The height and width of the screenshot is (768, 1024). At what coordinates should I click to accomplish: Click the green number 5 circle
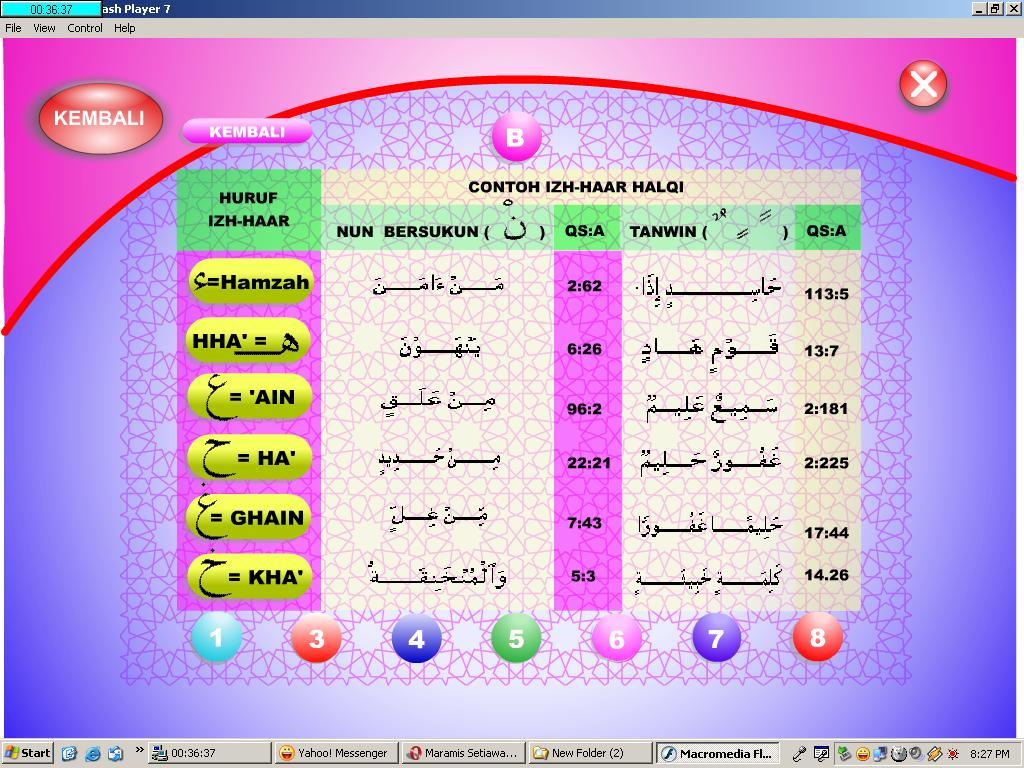(517, 637)
